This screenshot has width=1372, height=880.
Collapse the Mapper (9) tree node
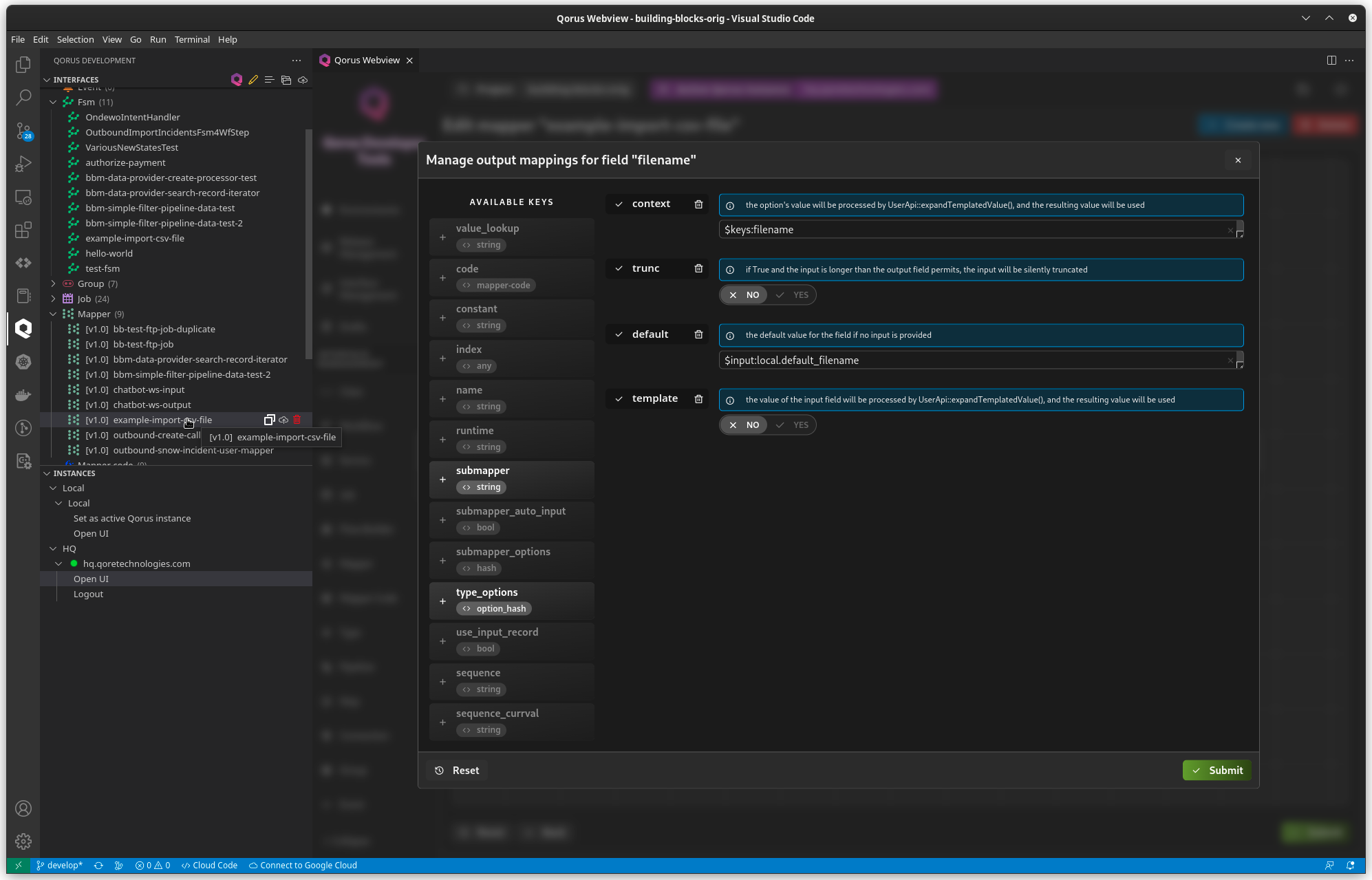[x=53, y=314]
